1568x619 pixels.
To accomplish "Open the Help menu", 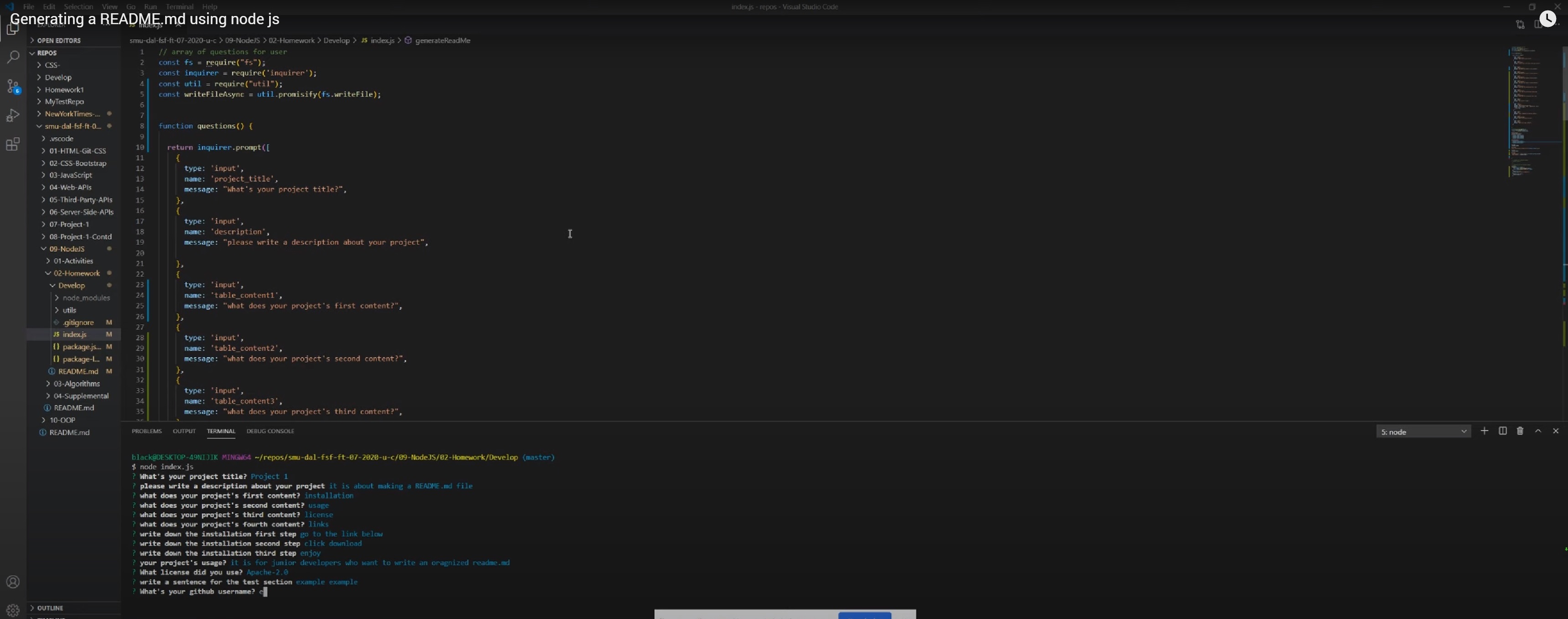I will click(x=209, y=7).
